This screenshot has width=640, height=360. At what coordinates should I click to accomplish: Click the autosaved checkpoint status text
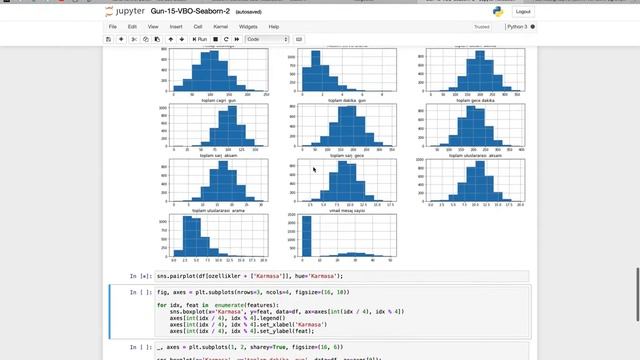pyautogui.click(x=249, y=12)
